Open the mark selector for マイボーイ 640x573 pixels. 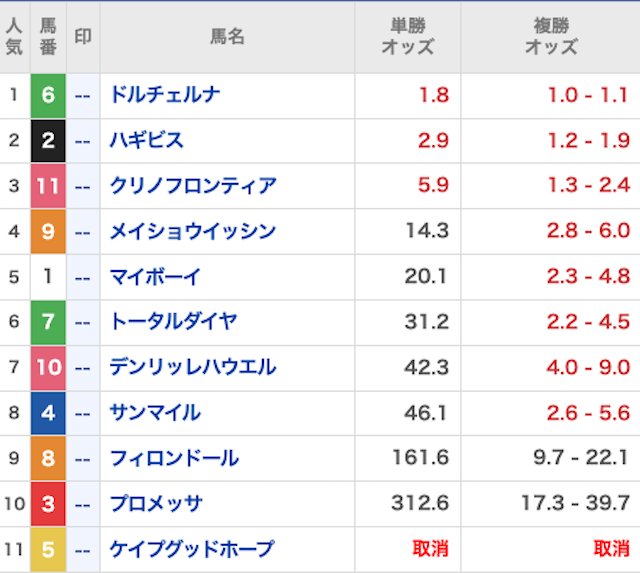83,277
